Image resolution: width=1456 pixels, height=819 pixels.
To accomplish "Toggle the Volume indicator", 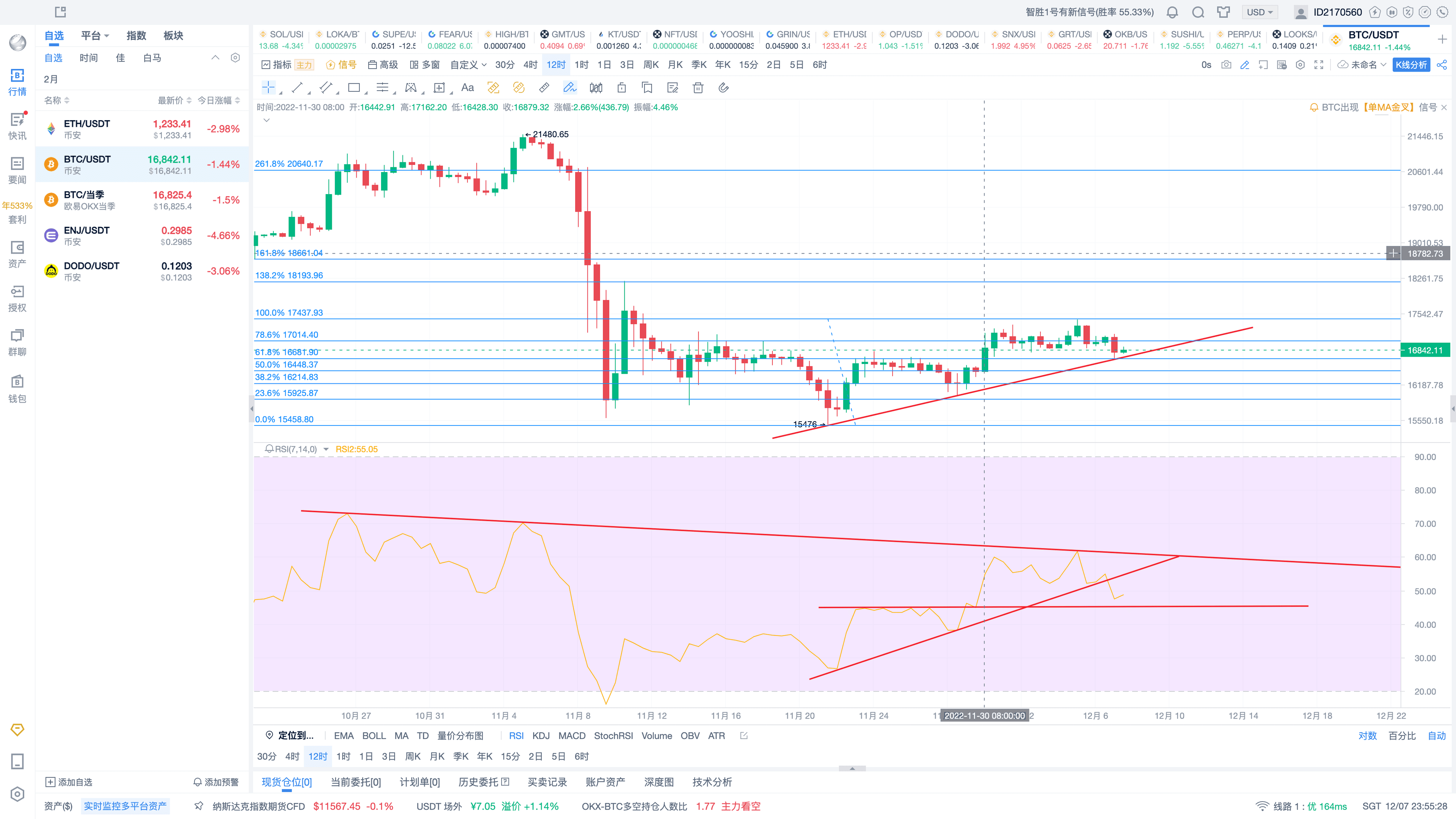I will [x=657, y=736].
